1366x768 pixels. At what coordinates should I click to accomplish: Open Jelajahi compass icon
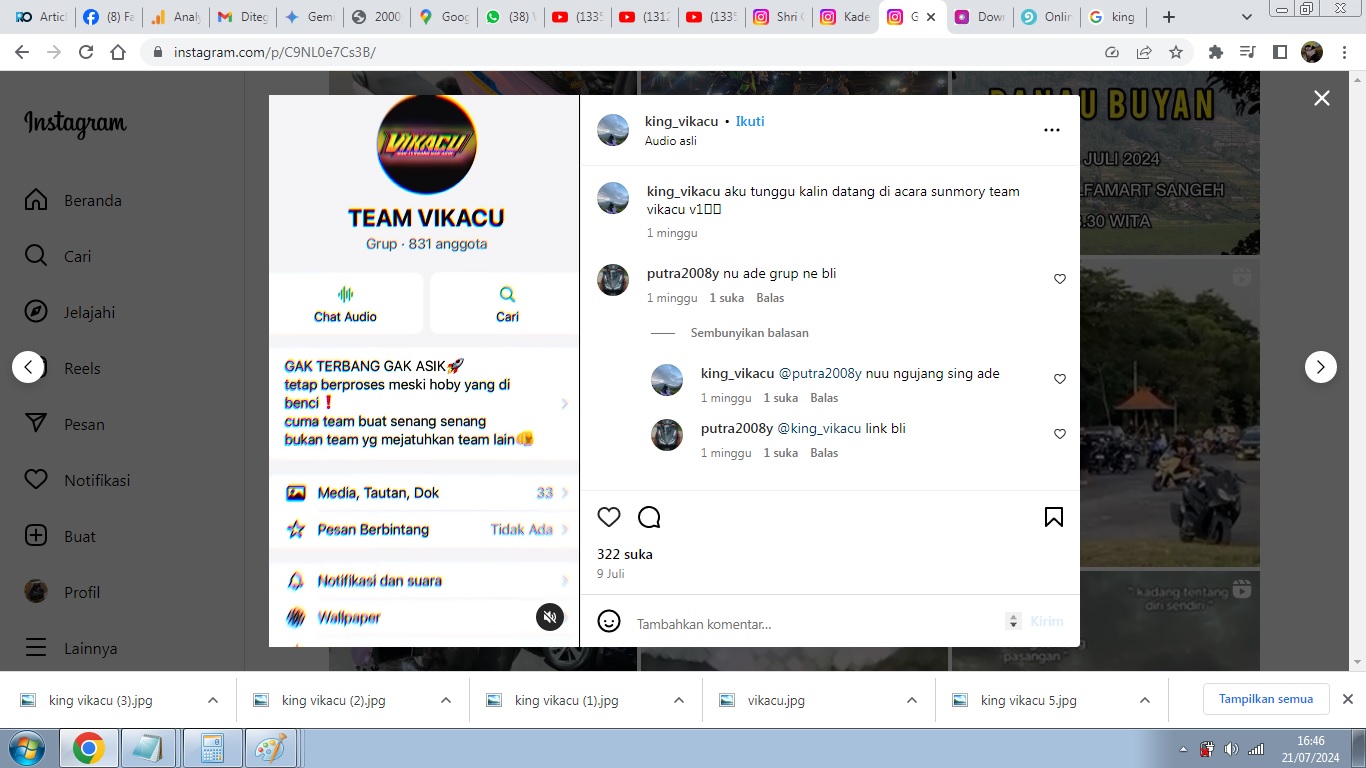coord(36,312)
